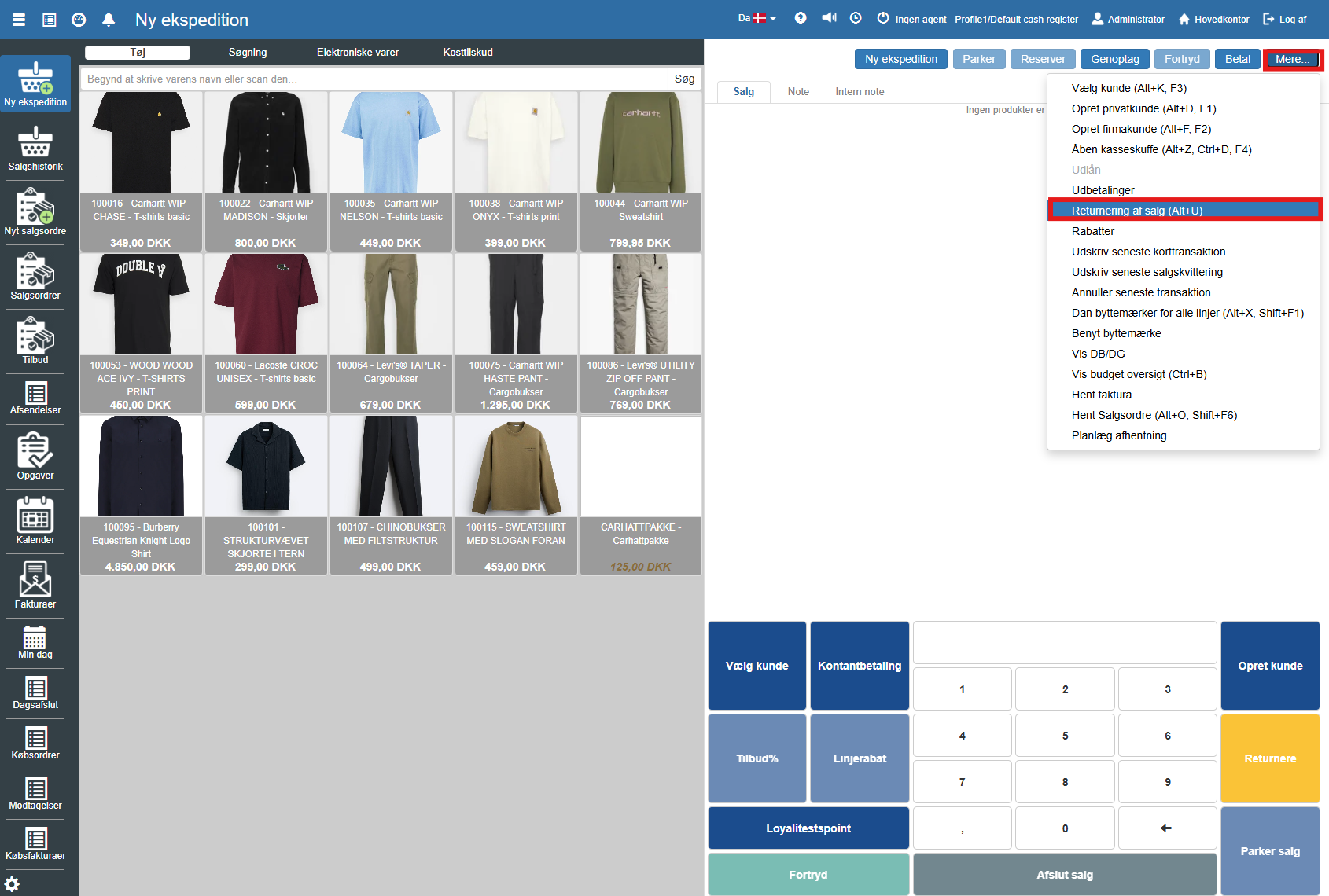Screen dimensions: 1329x896
Task: Open the list view icon in header
Action: click(x=49, y=20)
